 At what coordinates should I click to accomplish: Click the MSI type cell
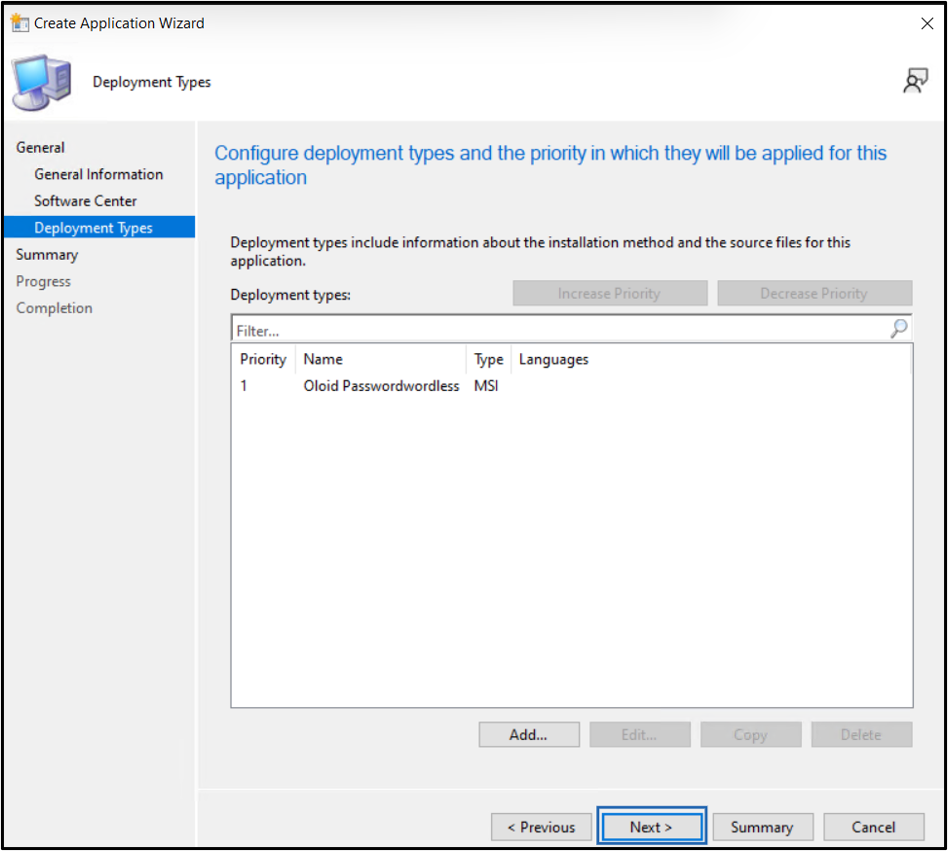click(486, 386)
